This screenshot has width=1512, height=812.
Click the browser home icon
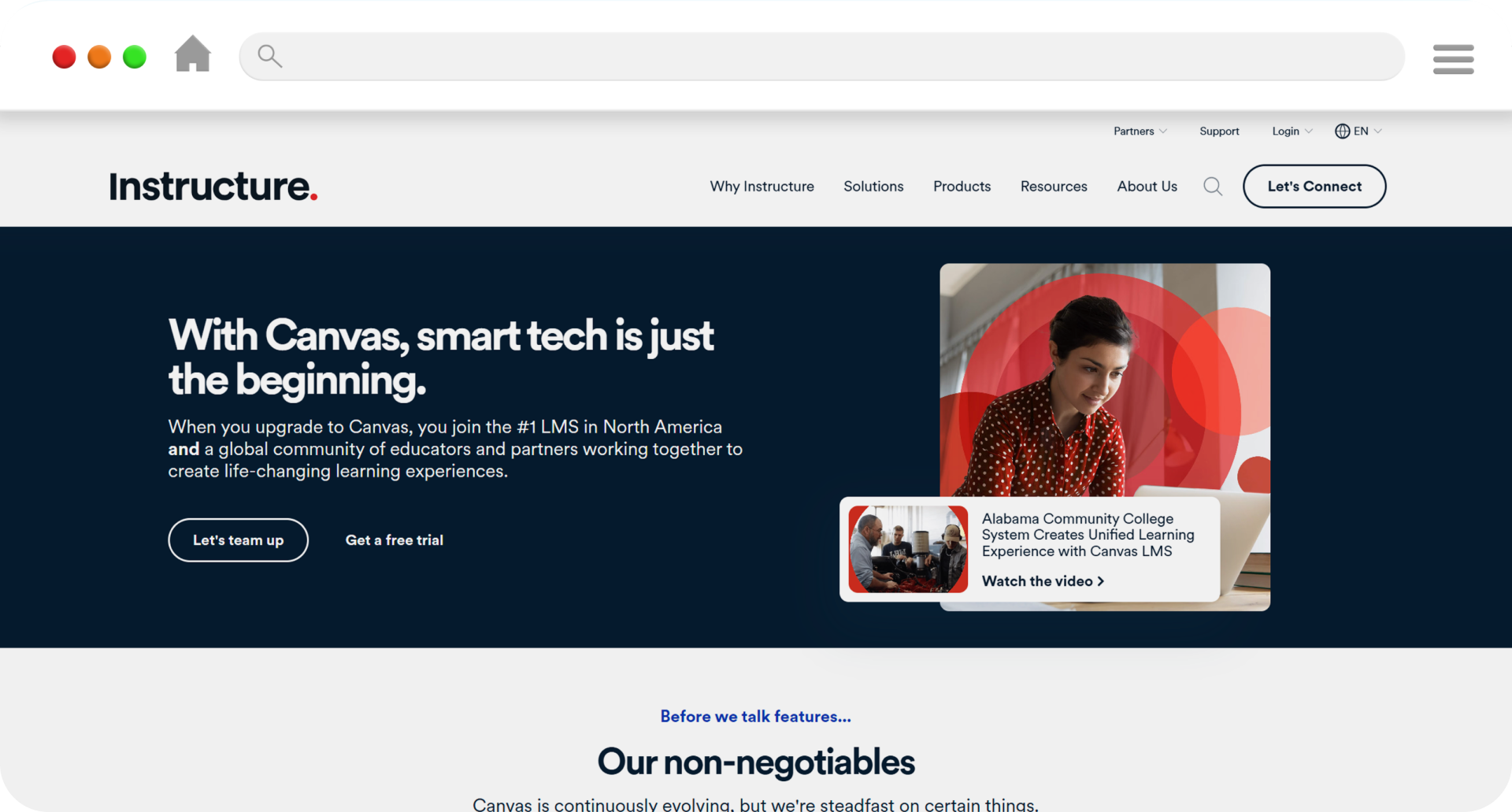coord(193,54)
